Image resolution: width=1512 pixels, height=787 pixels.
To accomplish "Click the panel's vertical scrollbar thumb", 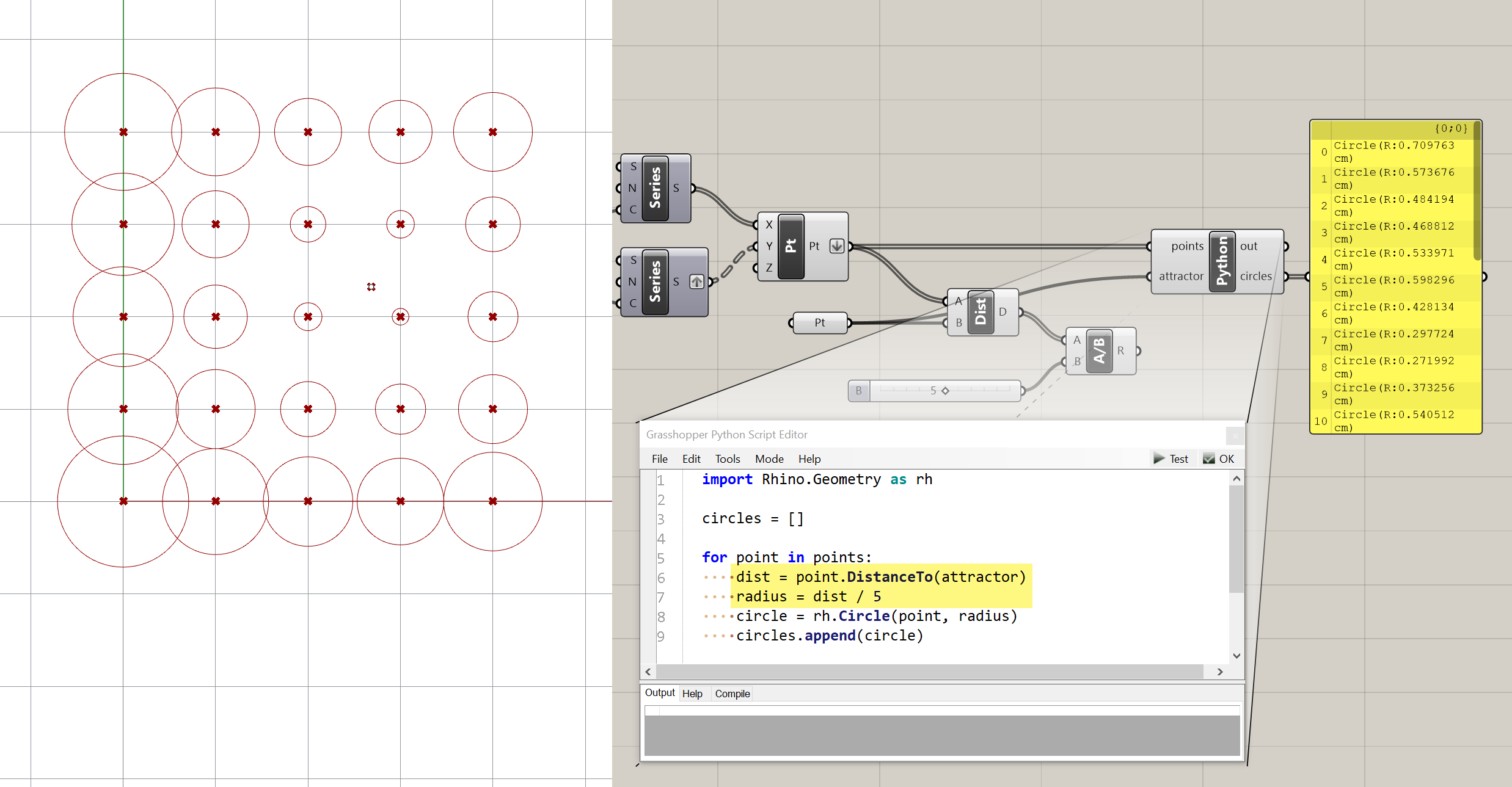I will click(x=1477, y=191).
